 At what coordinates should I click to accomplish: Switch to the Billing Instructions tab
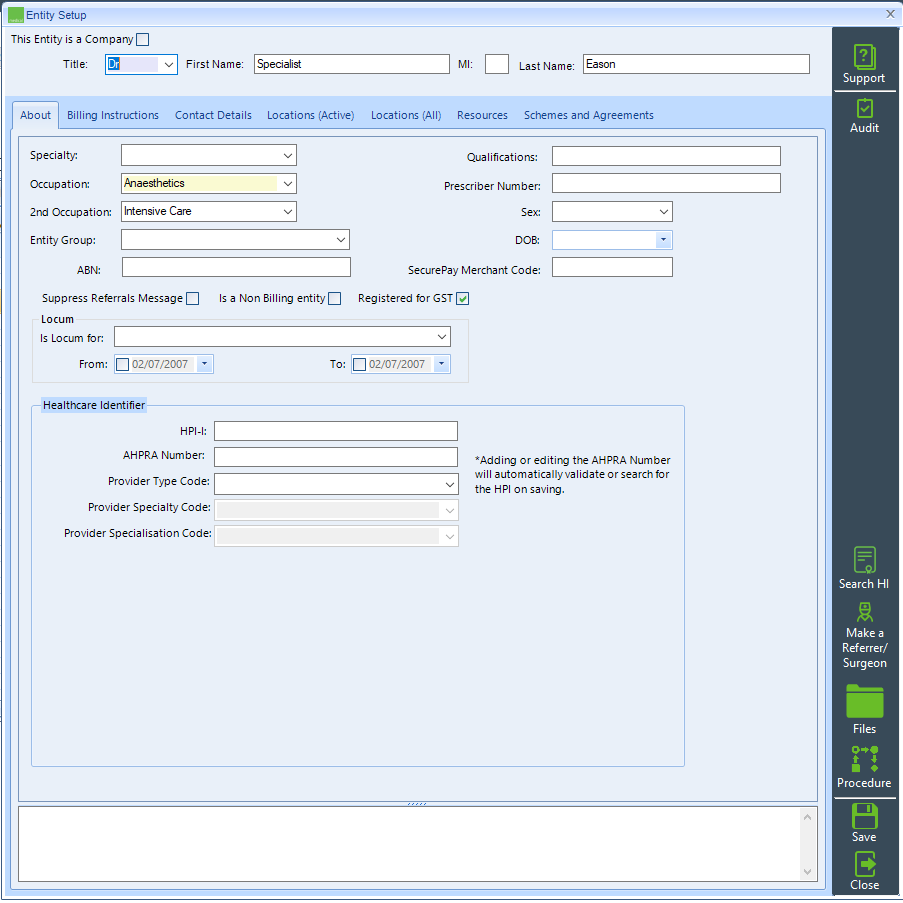tap(112, 115)
